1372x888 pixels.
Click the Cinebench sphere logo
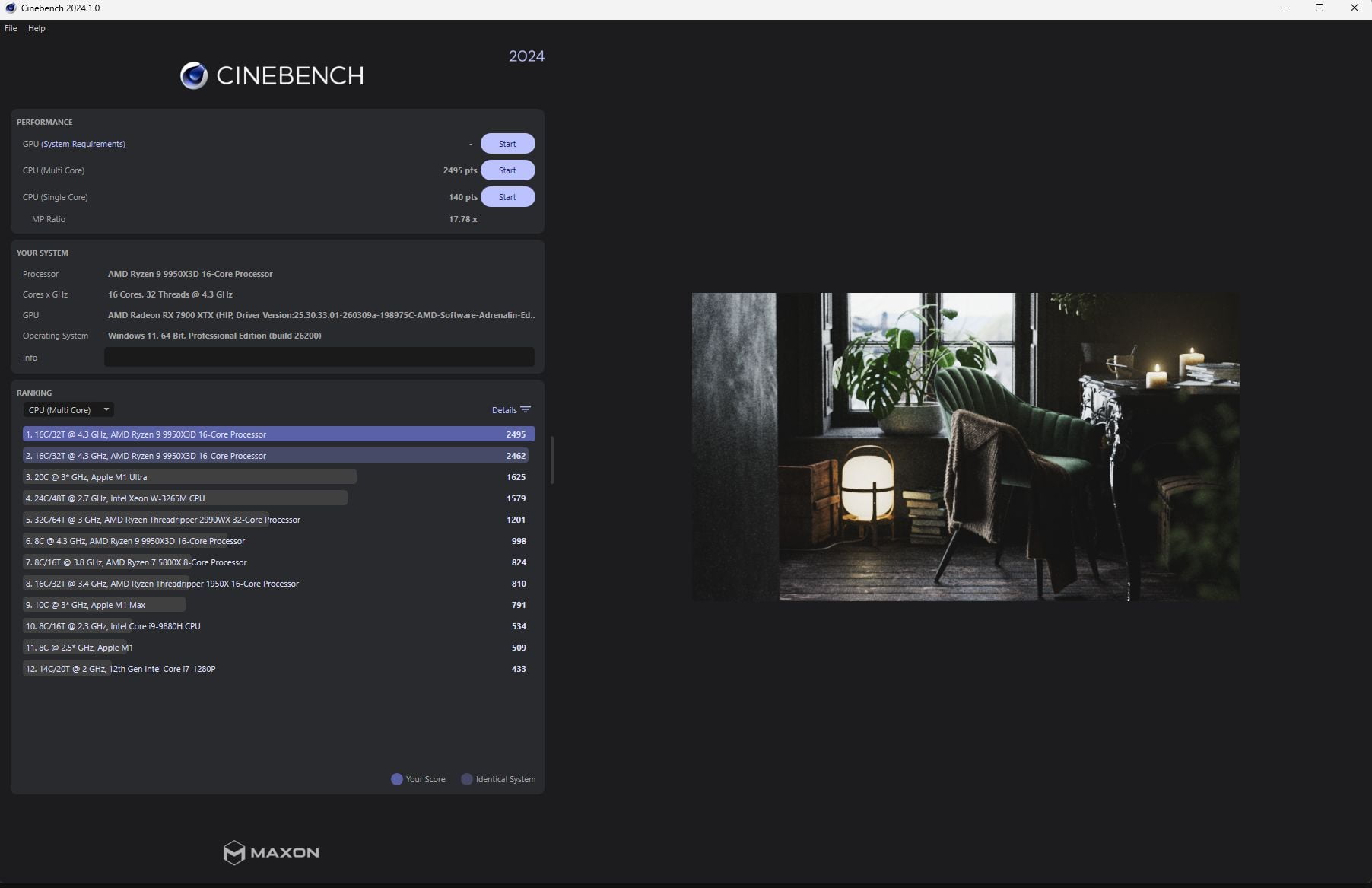click(x=194, y=75)
